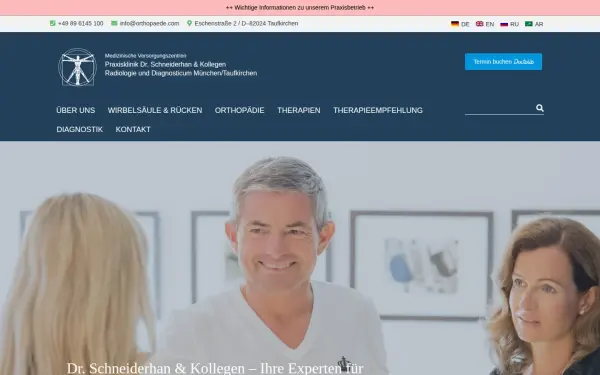This screenshot has height=375, width=600.
Task: Open the pink Praxisbetrieb information banner
Action: coord(300,8)
